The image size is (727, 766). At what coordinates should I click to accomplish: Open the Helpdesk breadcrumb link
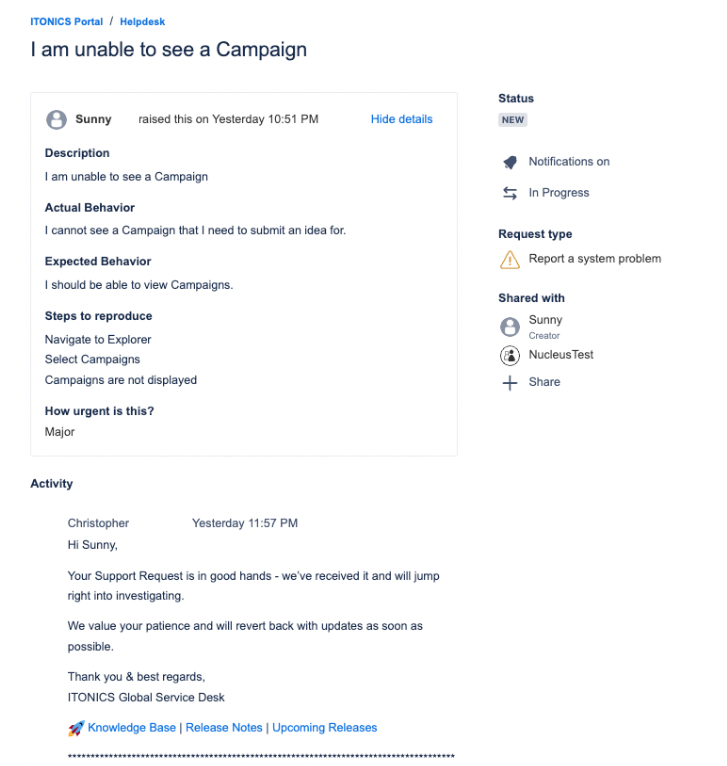[143, 22]
